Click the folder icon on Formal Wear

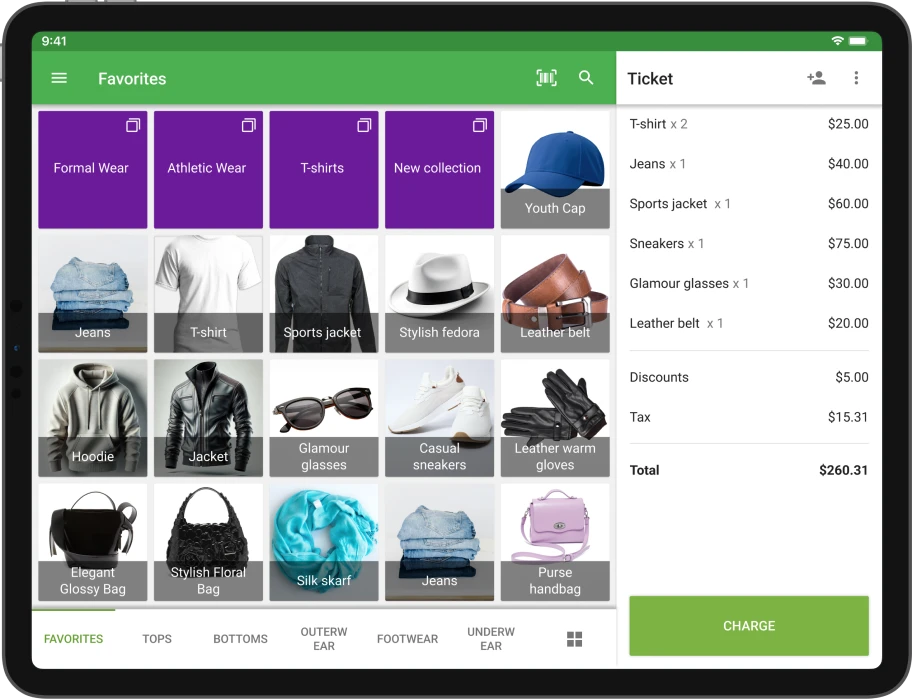pyautogui.click(x=131, y=125)
